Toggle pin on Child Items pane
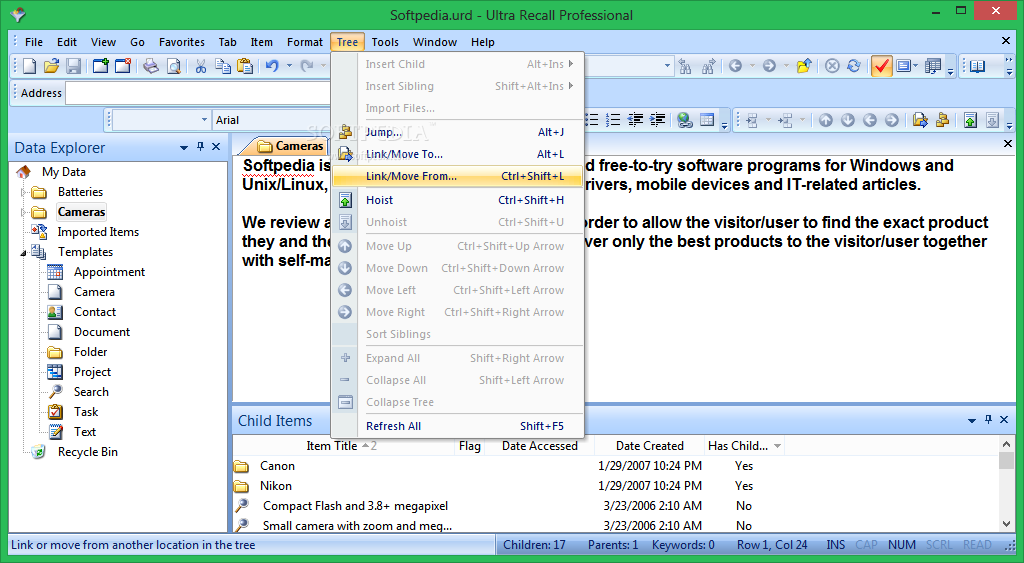Image resolution: width=1024 pixels, height=563 pixels. click(988, 420)
